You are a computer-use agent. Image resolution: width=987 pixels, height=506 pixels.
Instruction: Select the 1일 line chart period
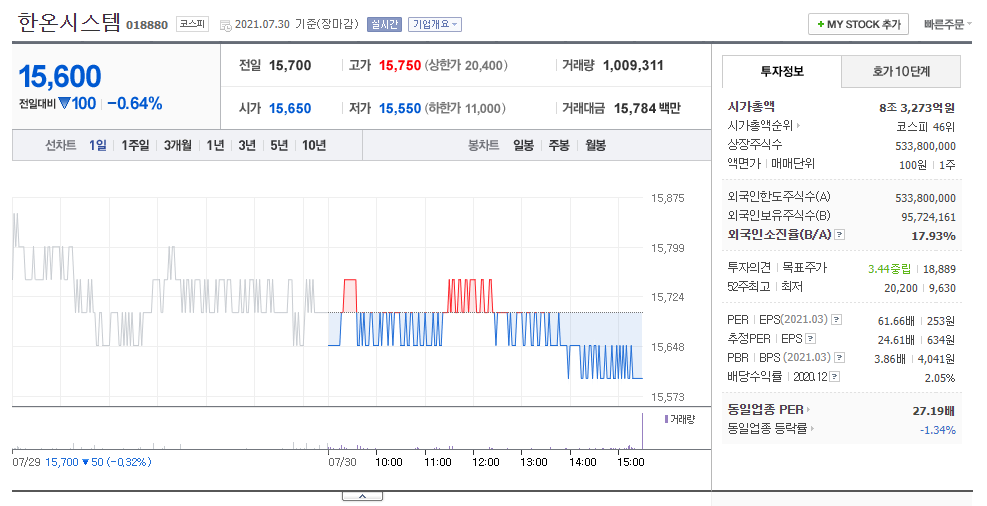(98, 145)
